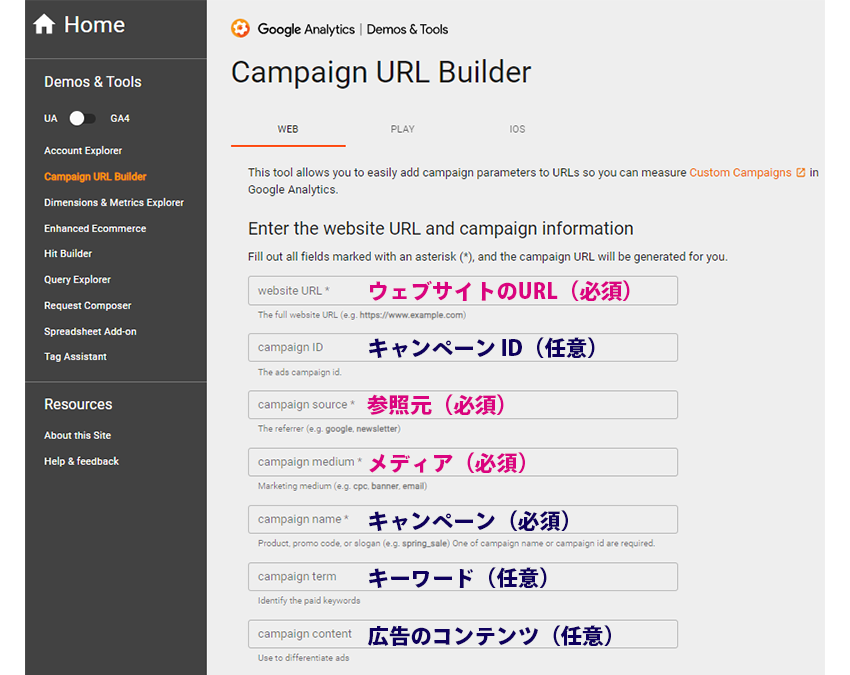This screenshot has width=850, height=675.
Task: Focus the campaign medium input field
Action: coord(463,462)
